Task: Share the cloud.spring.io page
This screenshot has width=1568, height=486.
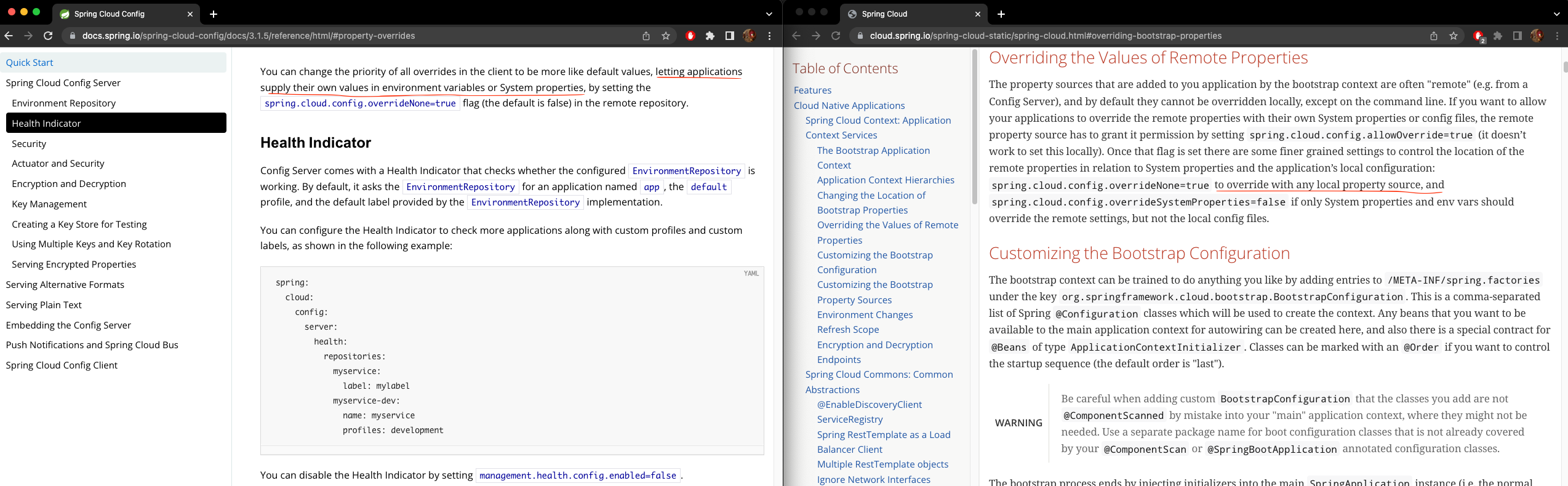Action: pyautogui.click(x=1434, y=36)
